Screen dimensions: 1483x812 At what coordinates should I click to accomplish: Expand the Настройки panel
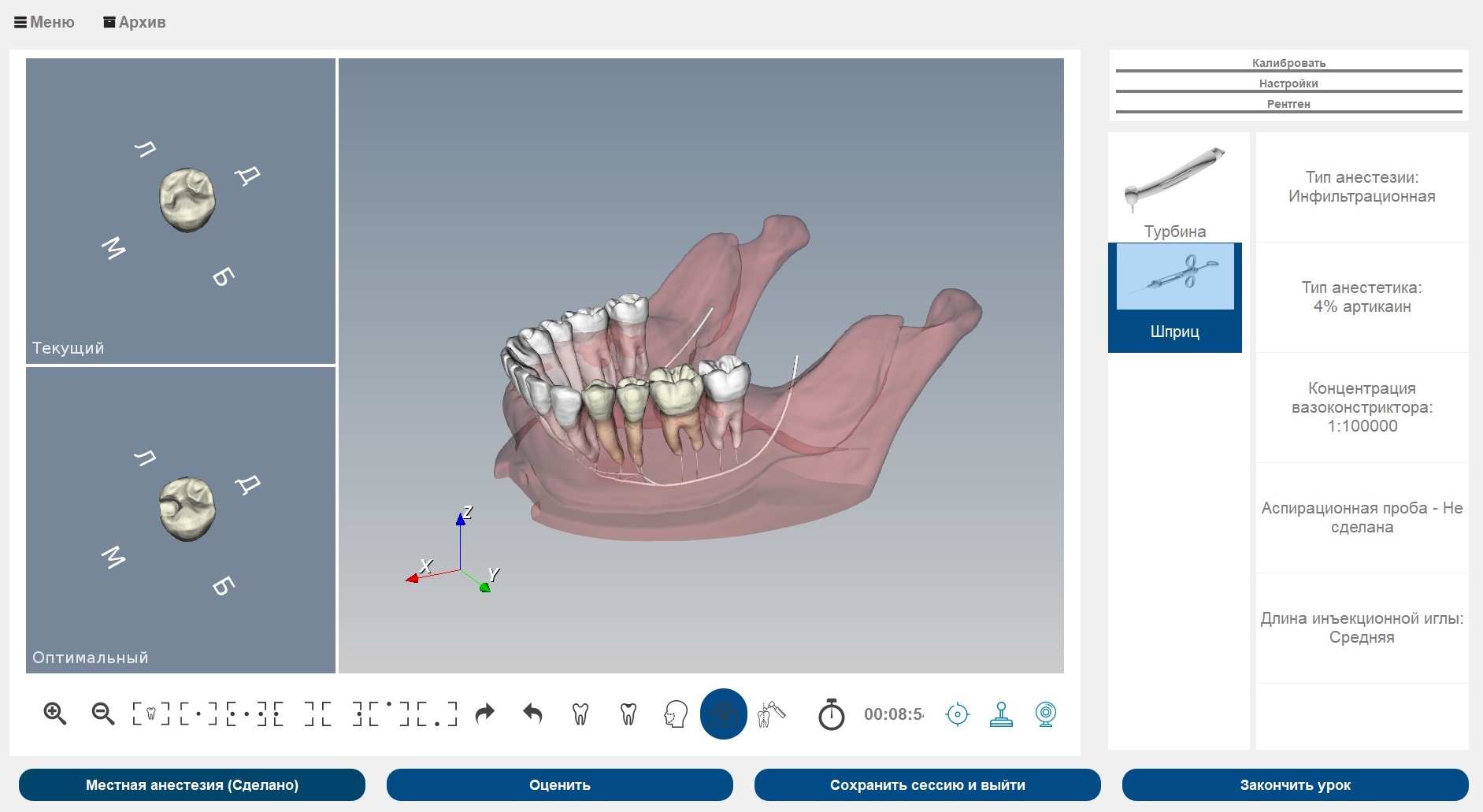coord(1288,83)
